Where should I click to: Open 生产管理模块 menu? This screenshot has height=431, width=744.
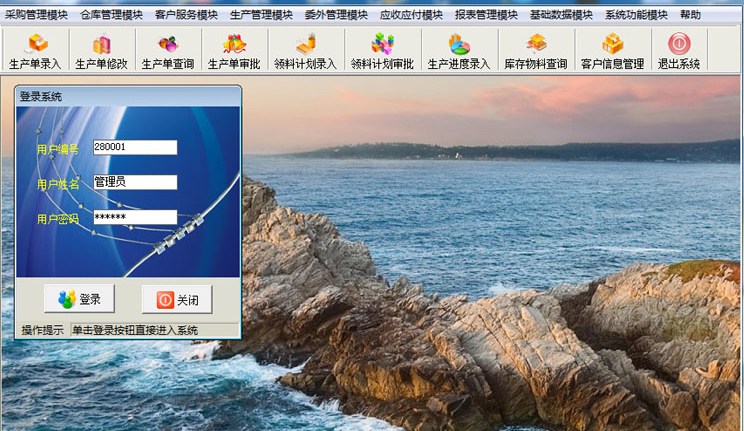coord(261,15)
